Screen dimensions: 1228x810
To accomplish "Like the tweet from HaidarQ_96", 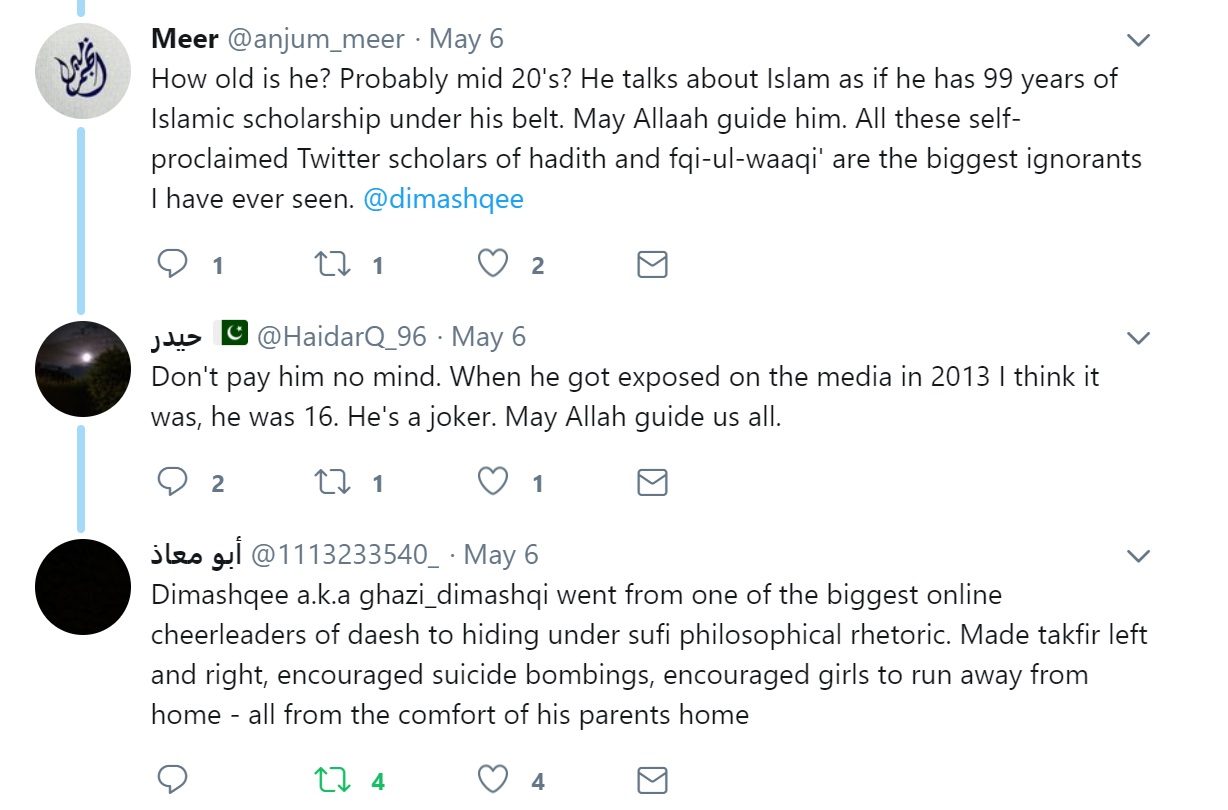I will tap(492, 483).
